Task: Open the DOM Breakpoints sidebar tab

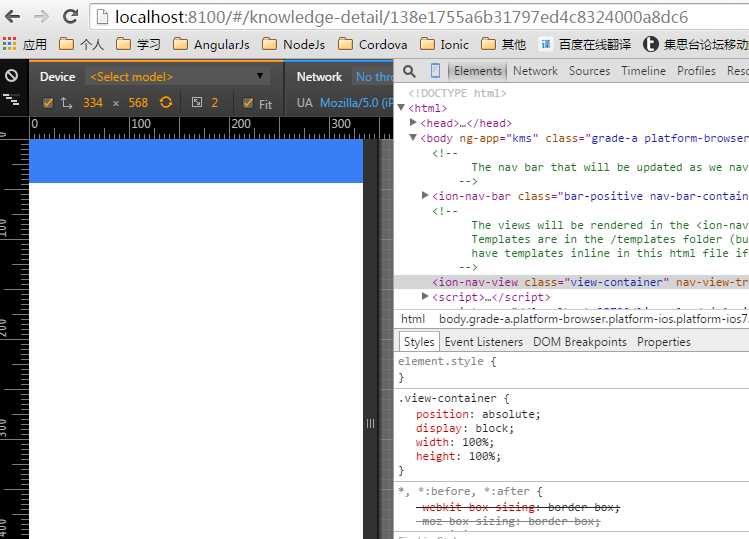Action: point(579,342)
